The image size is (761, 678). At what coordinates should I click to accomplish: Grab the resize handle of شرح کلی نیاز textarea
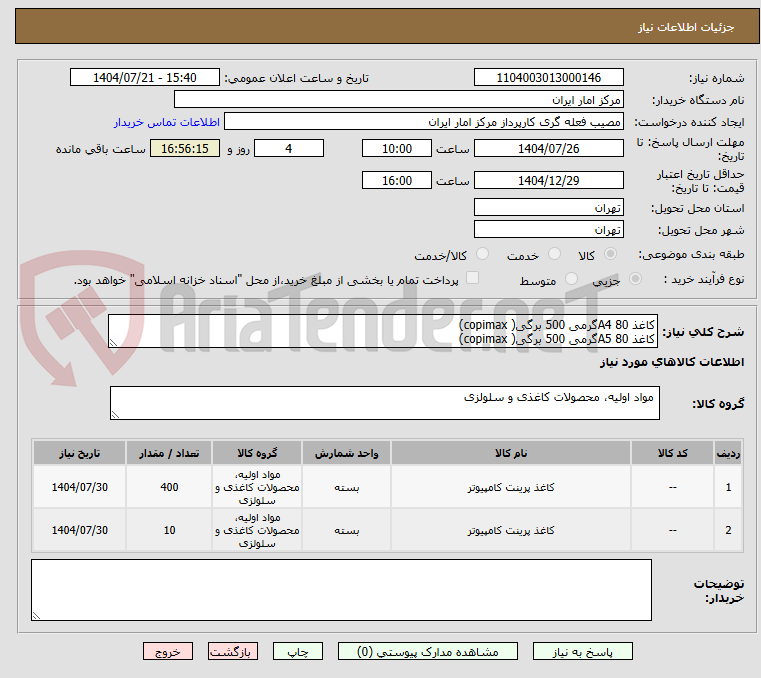pos(114,343)
